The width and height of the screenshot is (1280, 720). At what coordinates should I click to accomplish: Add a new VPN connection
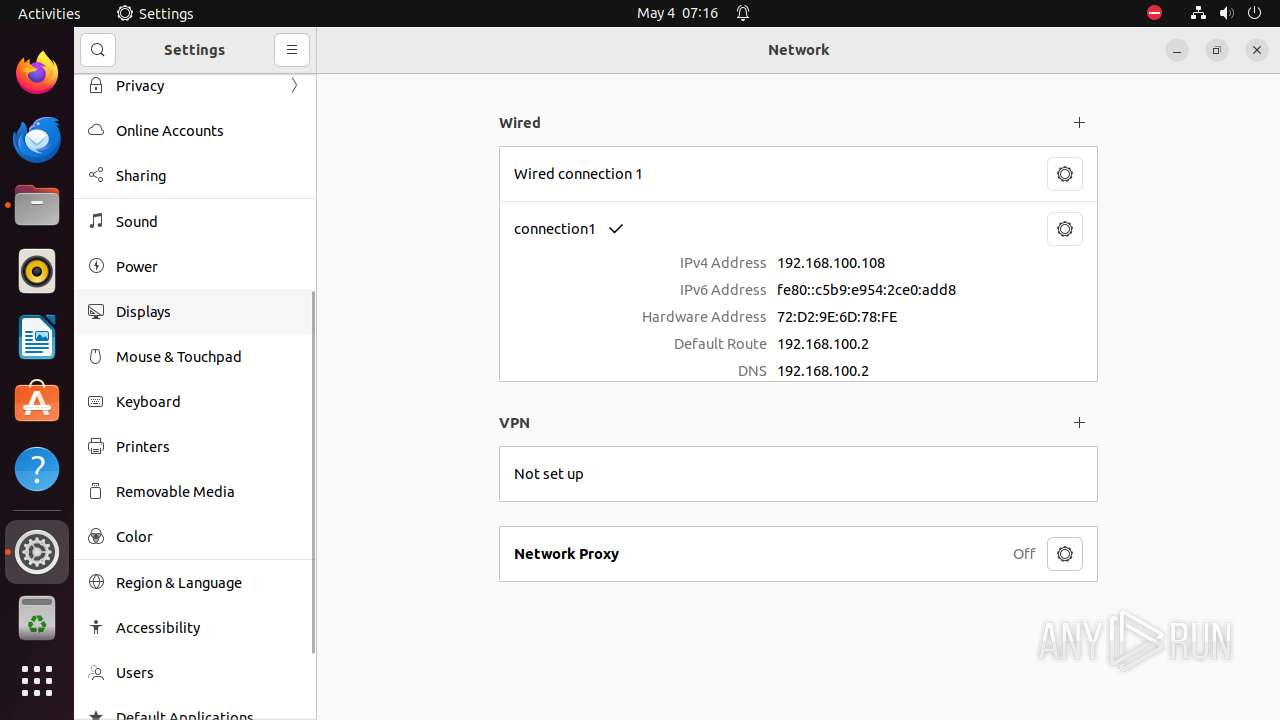click(1079, 423)
